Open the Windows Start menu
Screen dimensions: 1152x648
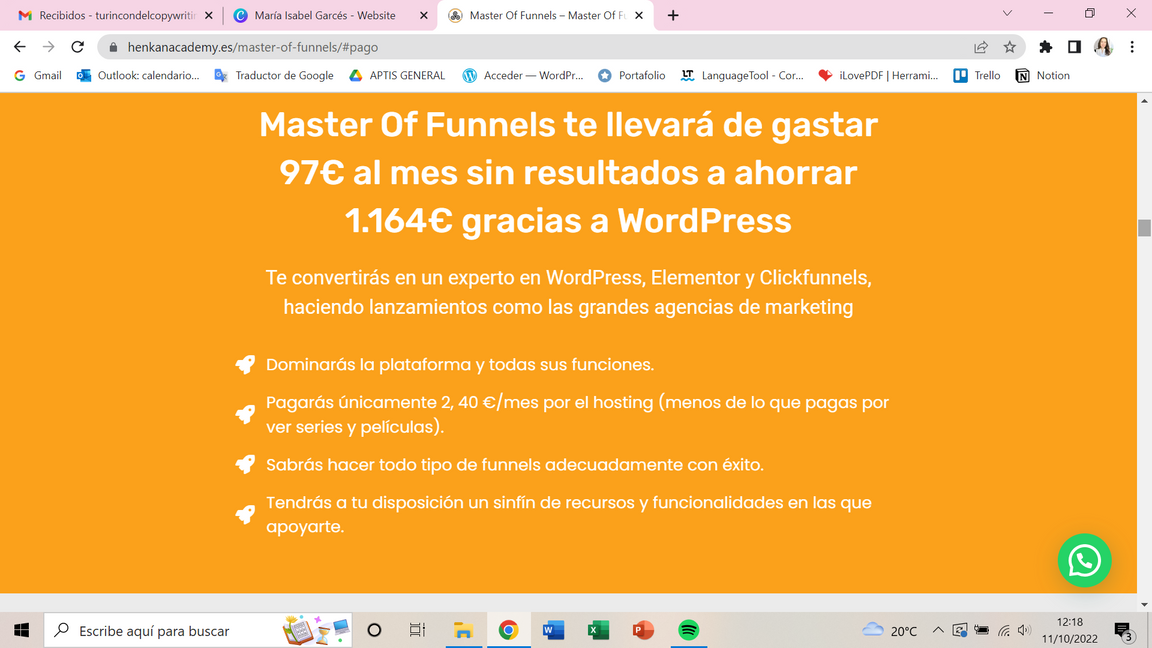[21, 630]
